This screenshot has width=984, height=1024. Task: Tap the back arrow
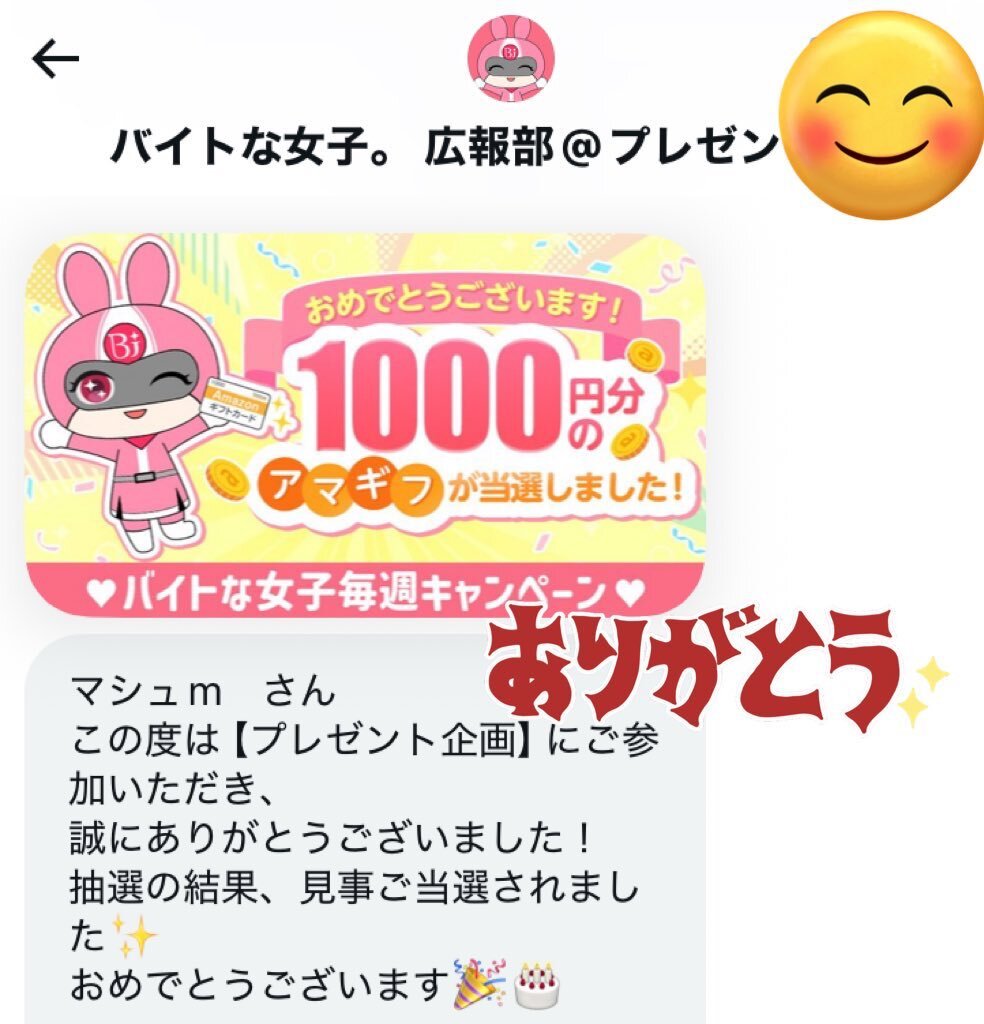[x=56, y=58]
